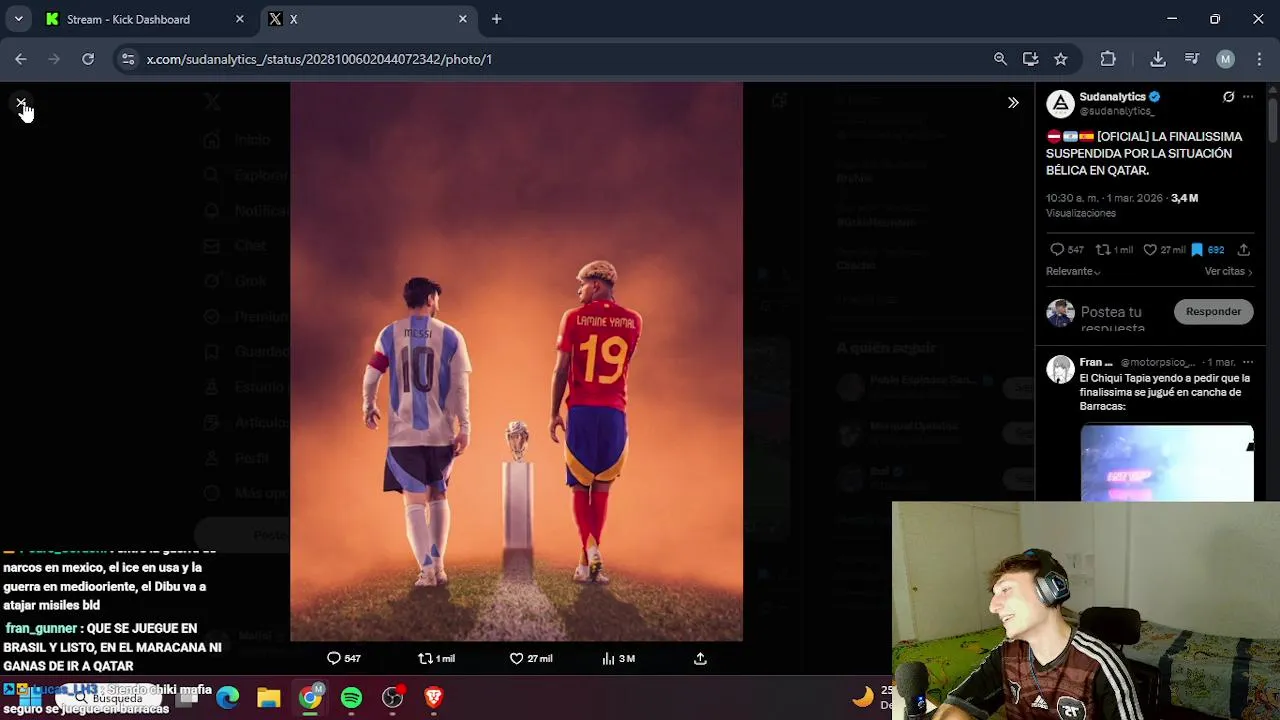Open the post's three-dot more menu
Viewport: 1280px width, 720px height.
click(x=1247, y=97)
